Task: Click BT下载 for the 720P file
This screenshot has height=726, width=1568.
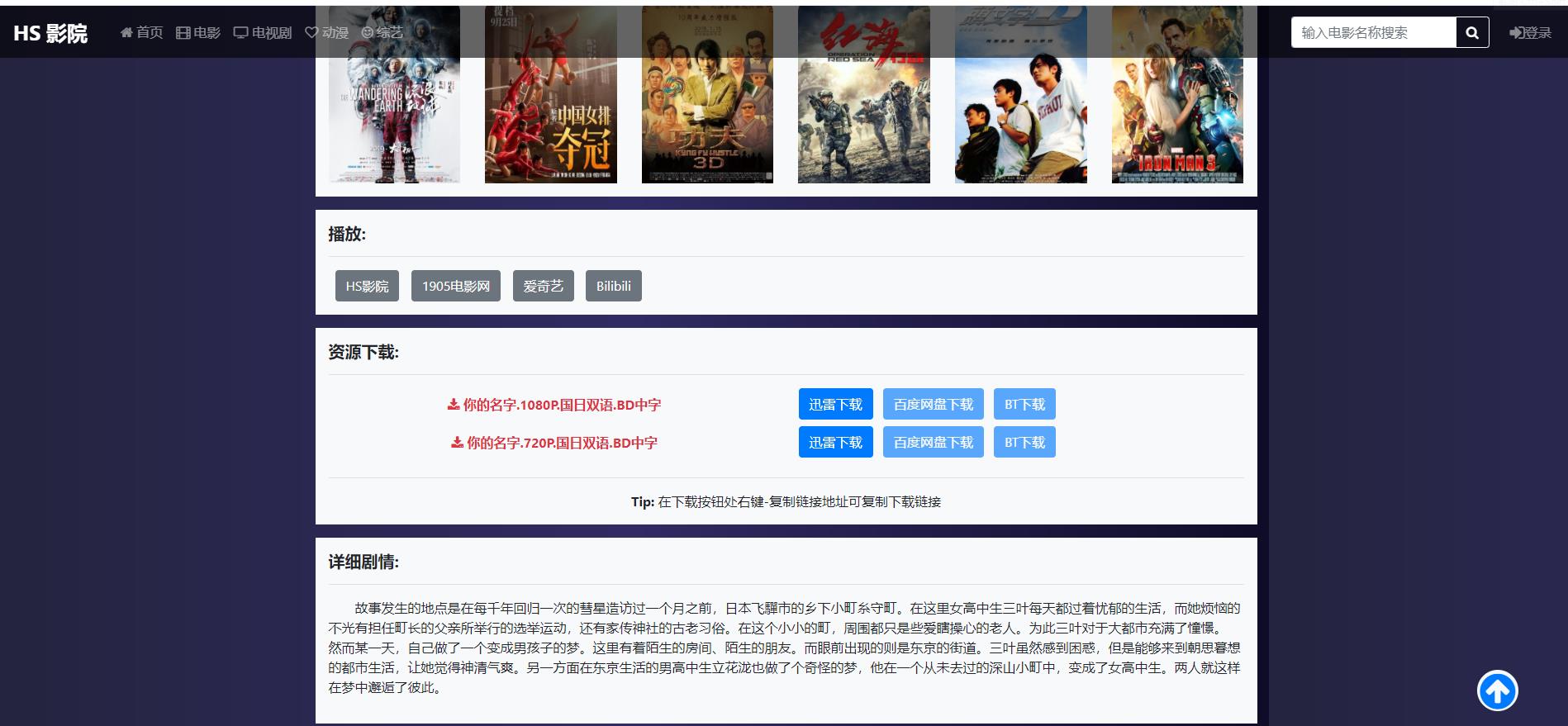Action: click(1024, 442)
